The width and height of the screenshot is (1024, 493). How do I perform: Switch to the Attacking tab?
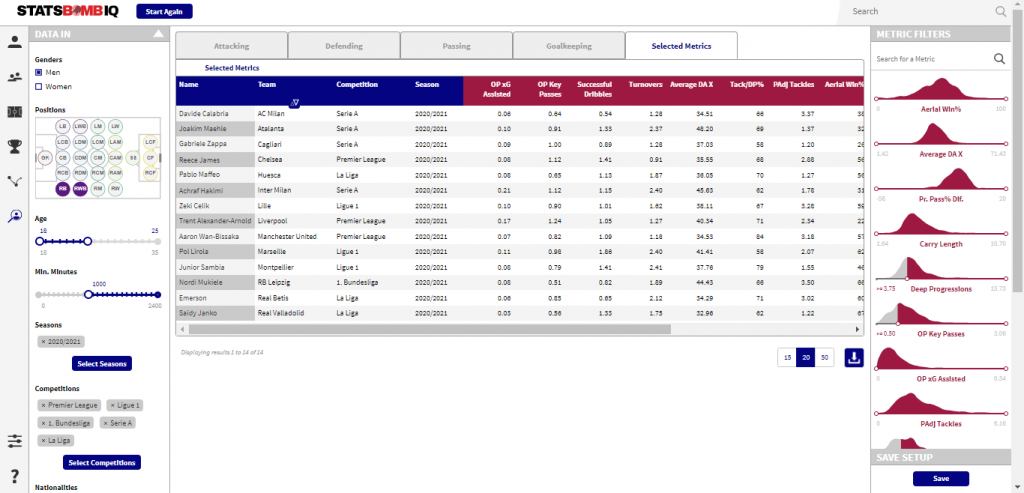[231, 46]
